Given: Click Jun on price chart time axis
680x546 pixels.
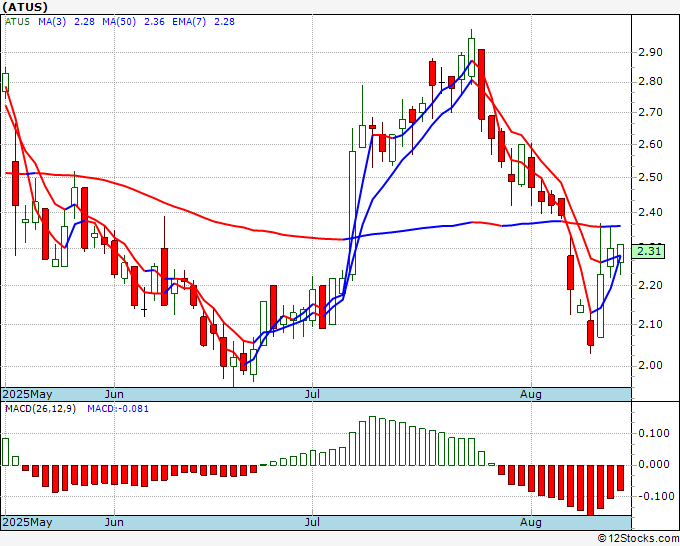Looking at the screenshot, I should 114,394.
